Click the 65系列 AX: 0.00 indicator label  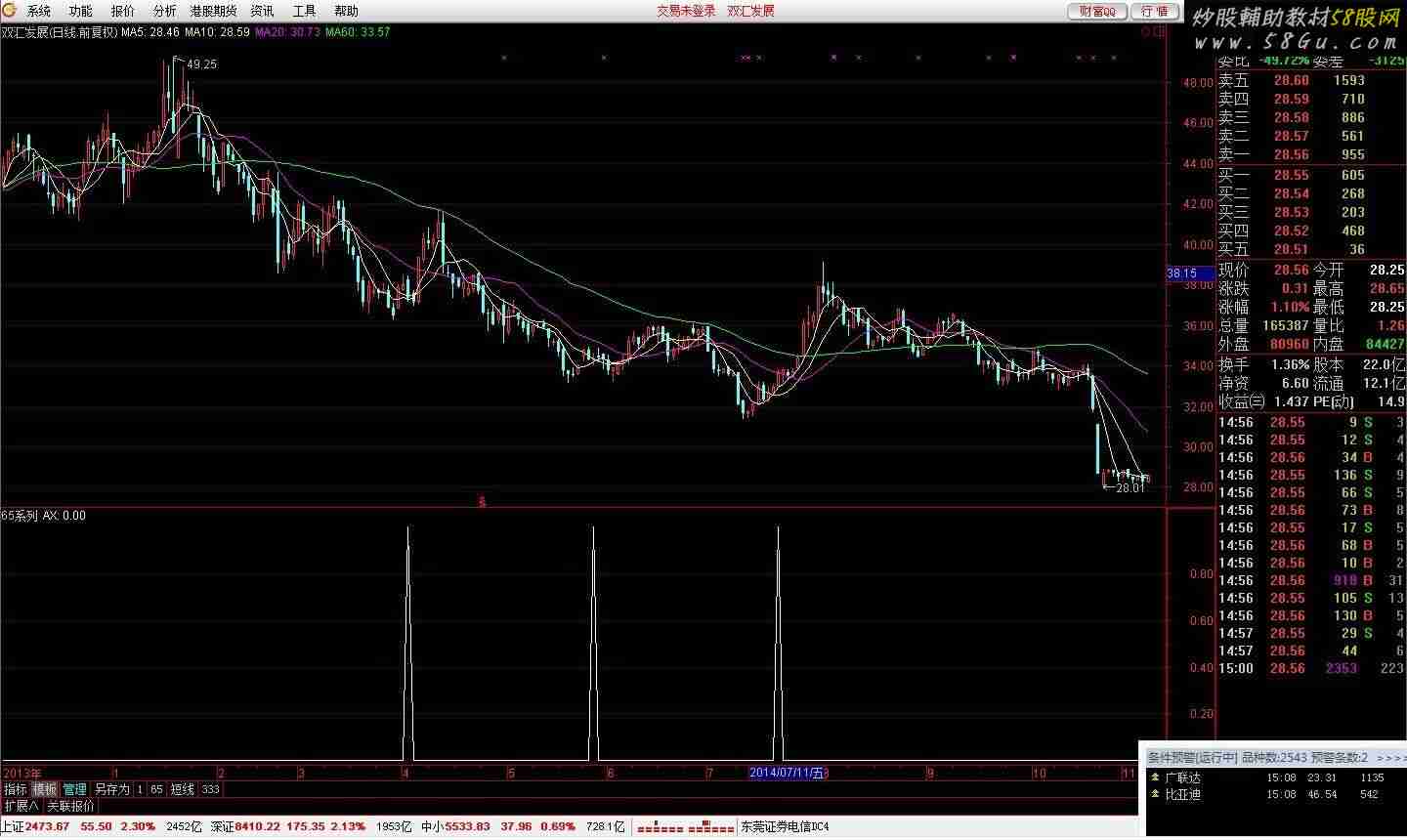pos(44,516)
